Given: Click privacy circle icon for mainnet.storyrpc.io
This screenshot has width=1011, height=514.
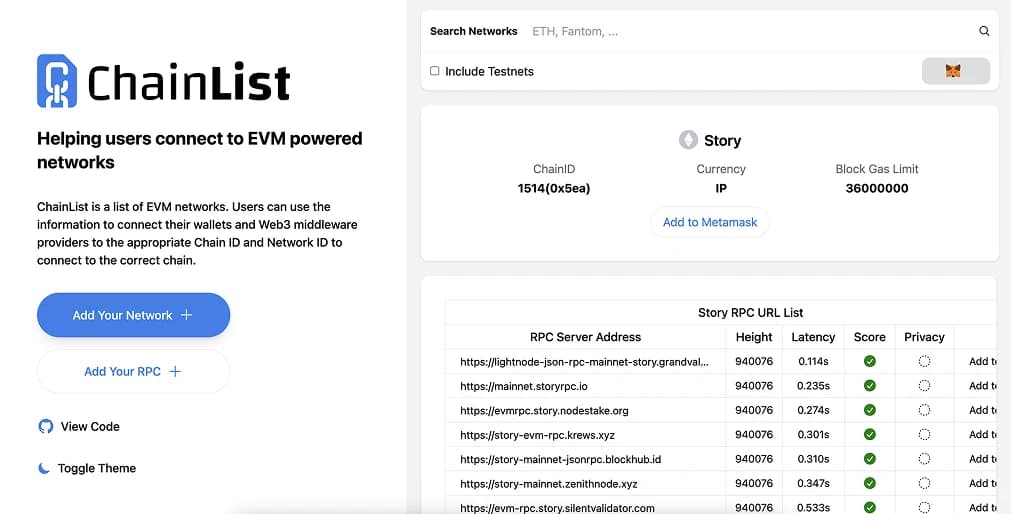Looking at the screenshot, I should point(924,386).
